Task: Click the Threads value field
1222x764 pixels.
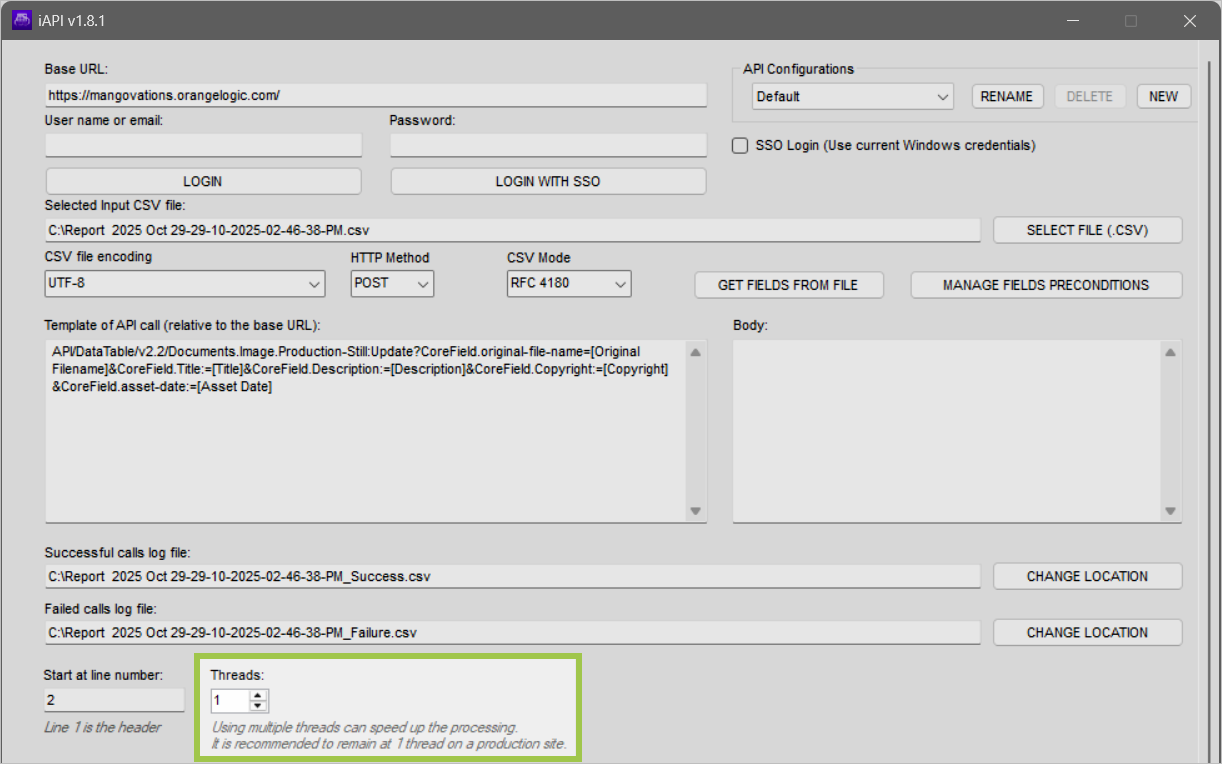Action: point(230,701)
